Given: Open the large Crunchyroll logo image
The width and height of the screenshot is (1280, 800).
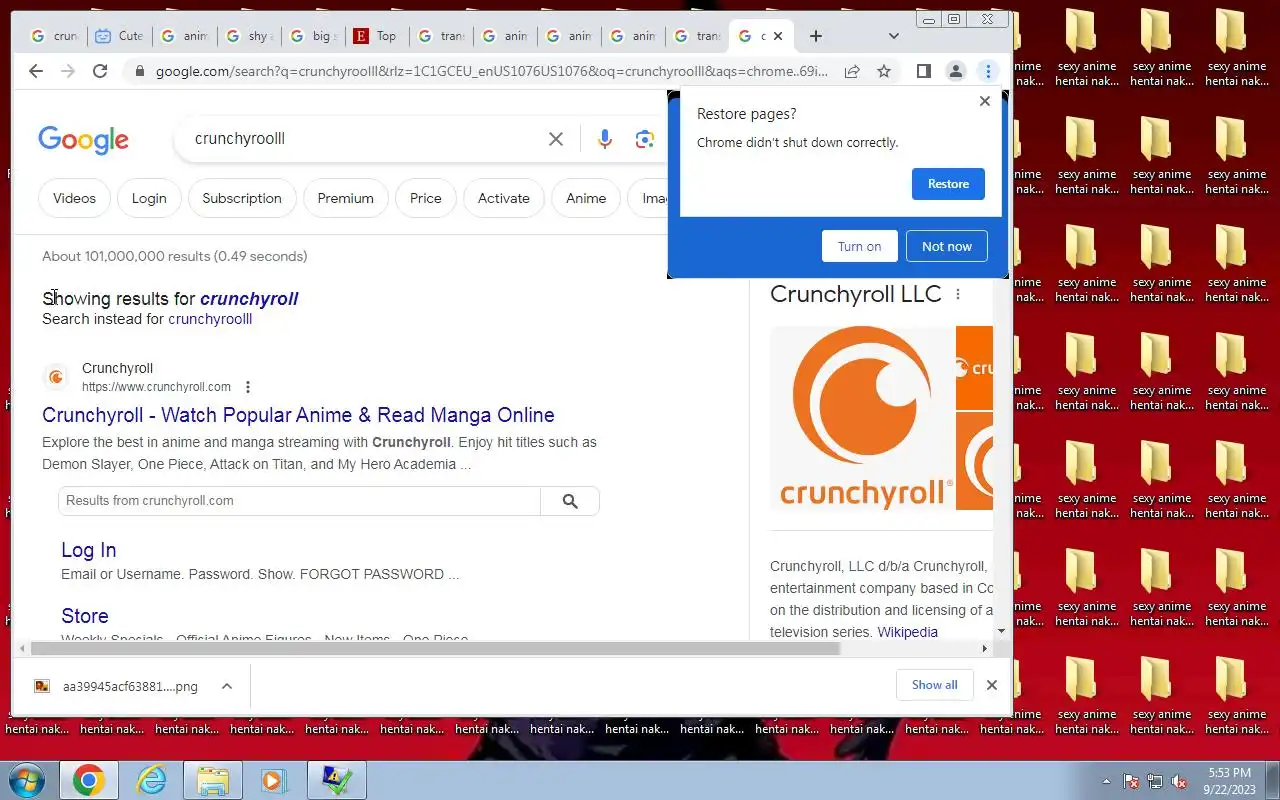Looking at the screenshot, I should (x=862, y=418).
